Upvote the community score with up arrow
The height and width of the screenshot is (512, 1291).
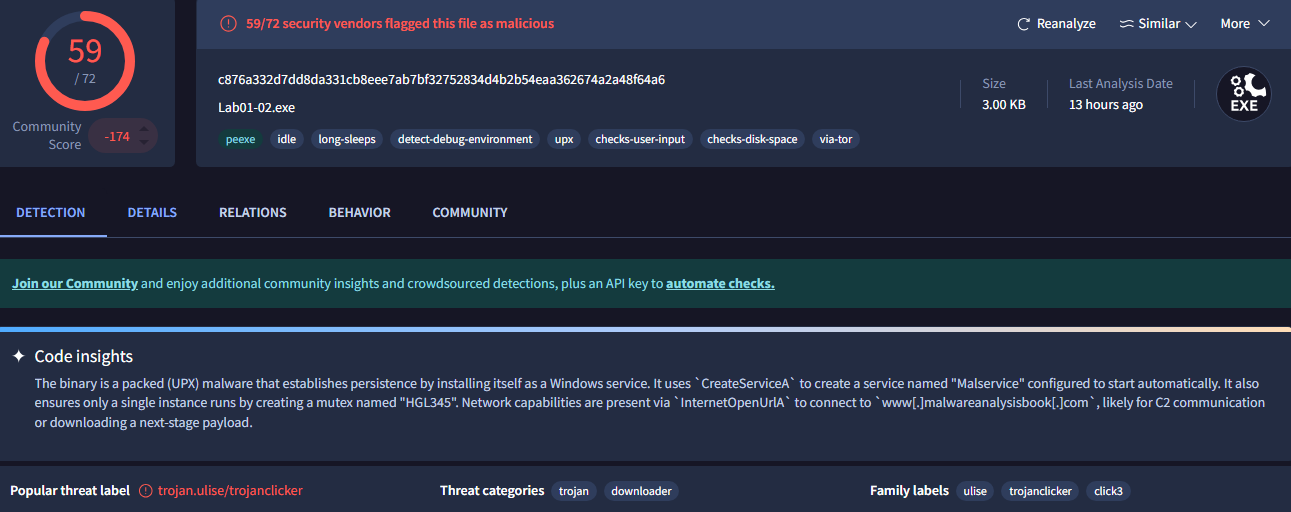click(145, 127)
